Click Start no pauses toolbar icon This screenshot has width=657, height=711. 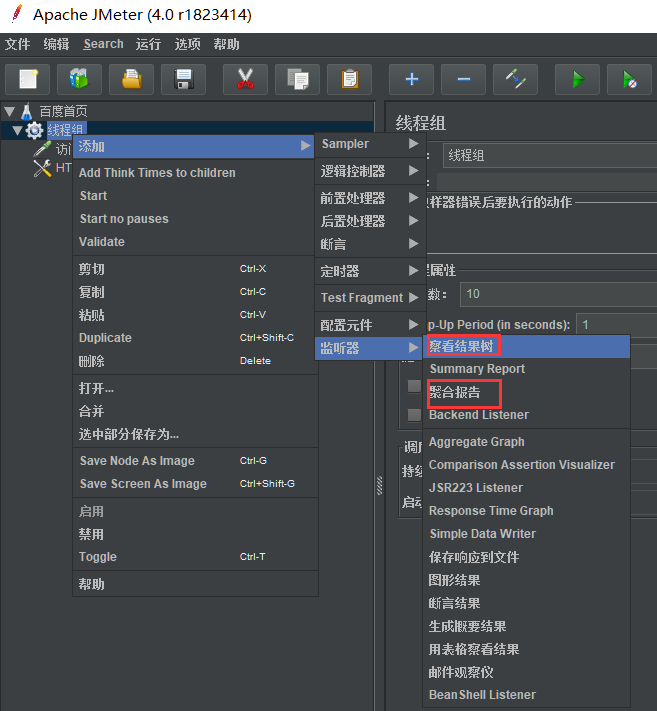click(629, 79)
